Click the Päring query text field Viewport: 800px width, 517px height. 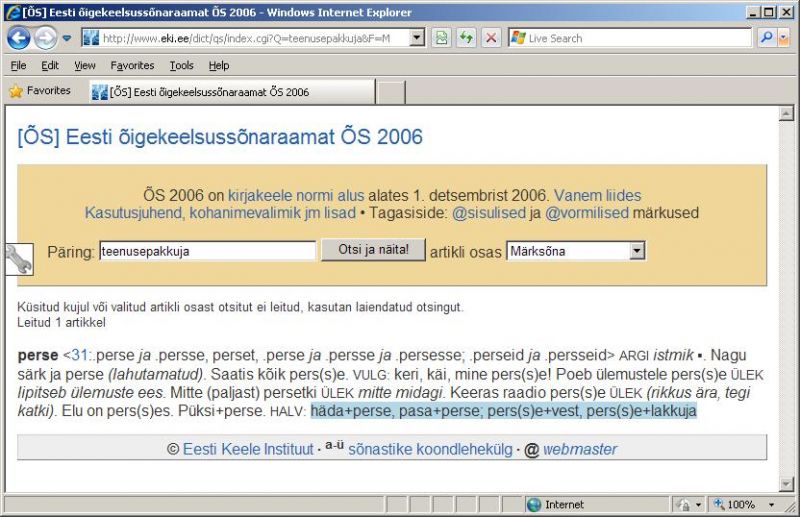pos(207,251)
